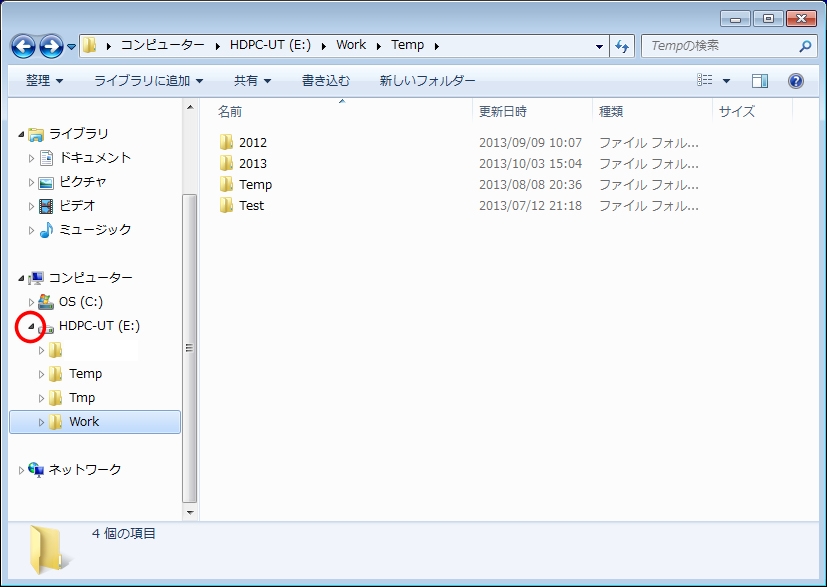Expand the OS (C:) drive node
Screen dimensions: 827x587
(31, 302)
